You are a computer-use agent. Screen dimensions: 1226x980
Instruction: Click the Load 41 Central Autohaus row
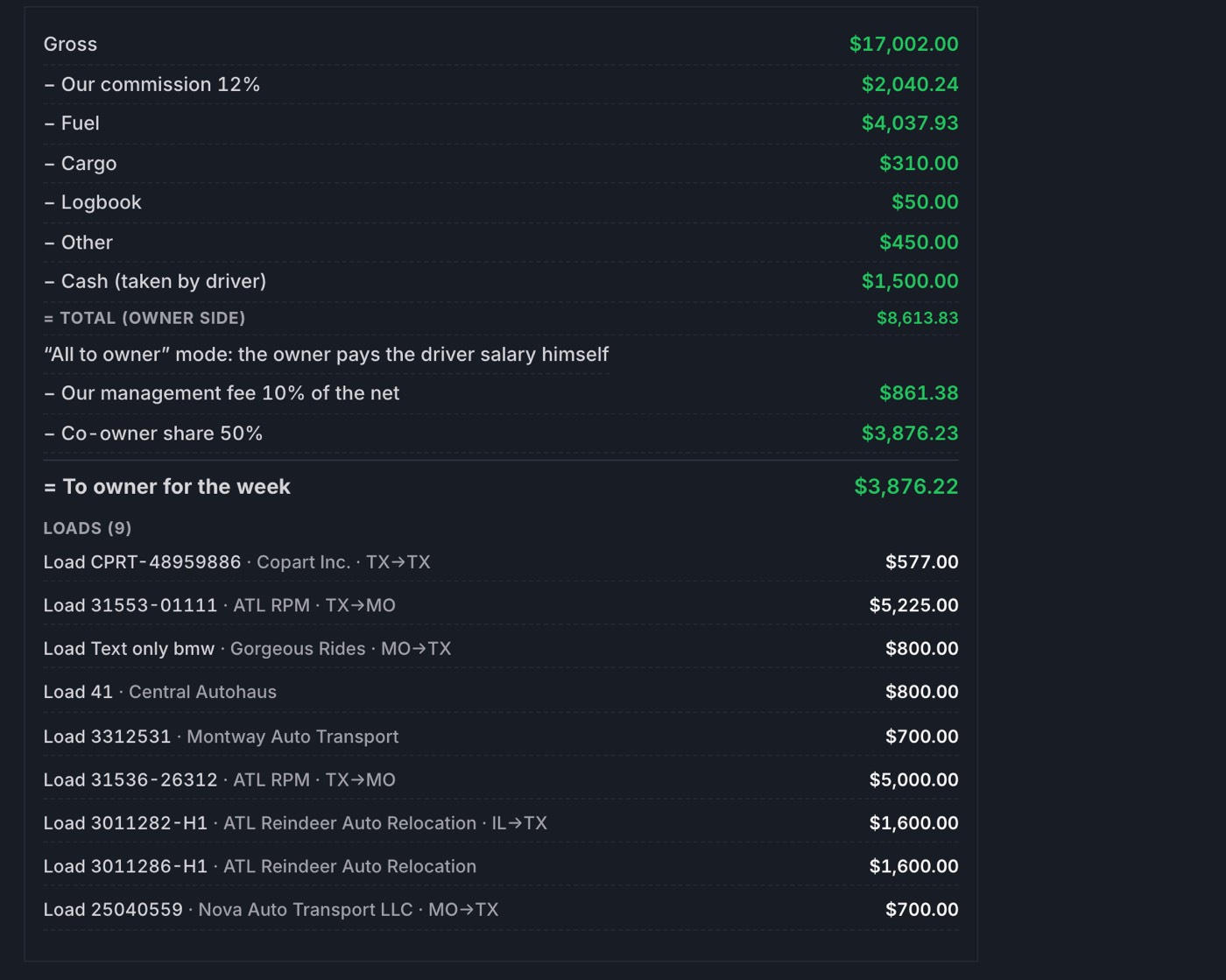[x=501, y=692]
